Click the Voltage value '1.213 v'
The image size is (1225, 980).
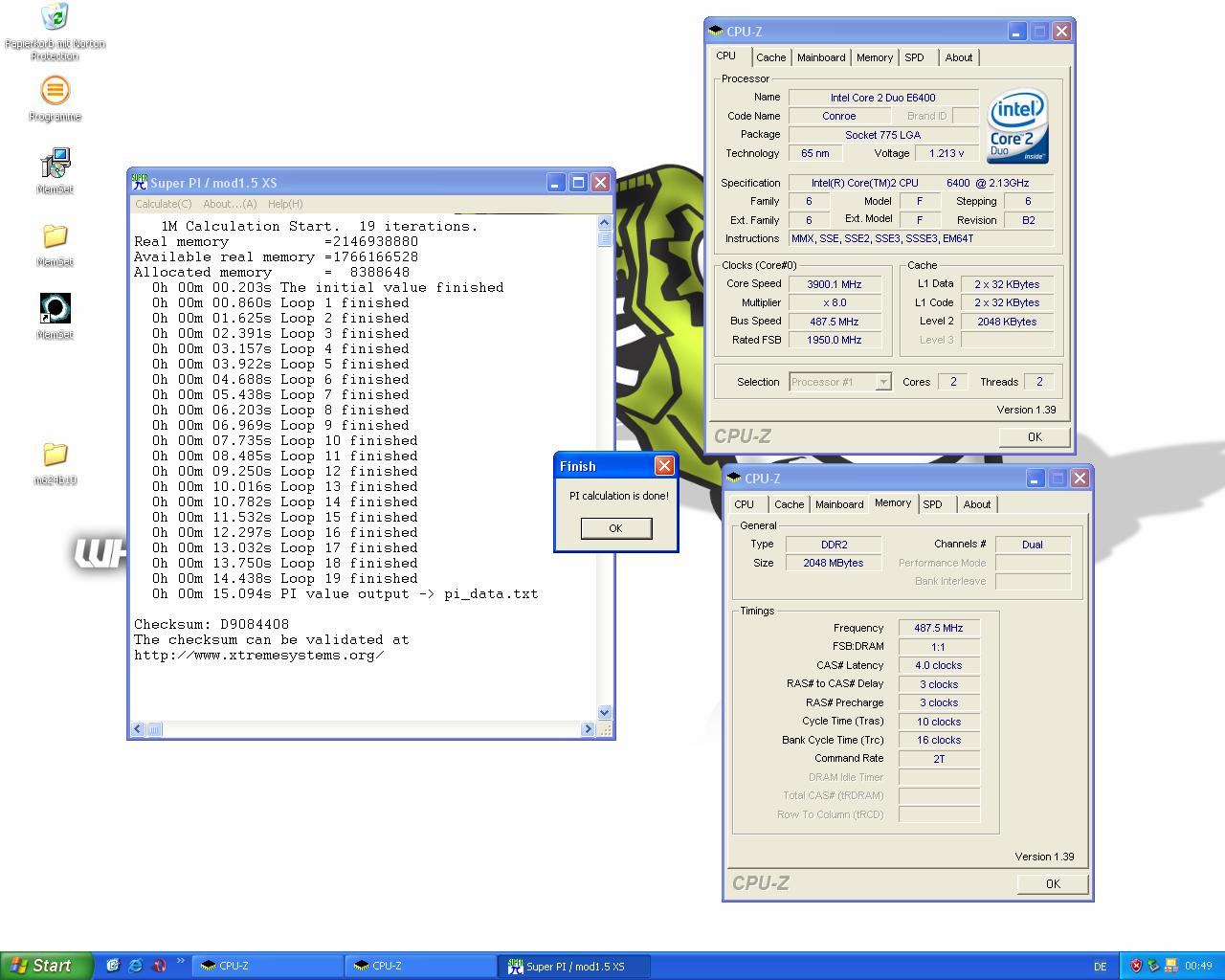pyautogui.click(x=946, y=153)
